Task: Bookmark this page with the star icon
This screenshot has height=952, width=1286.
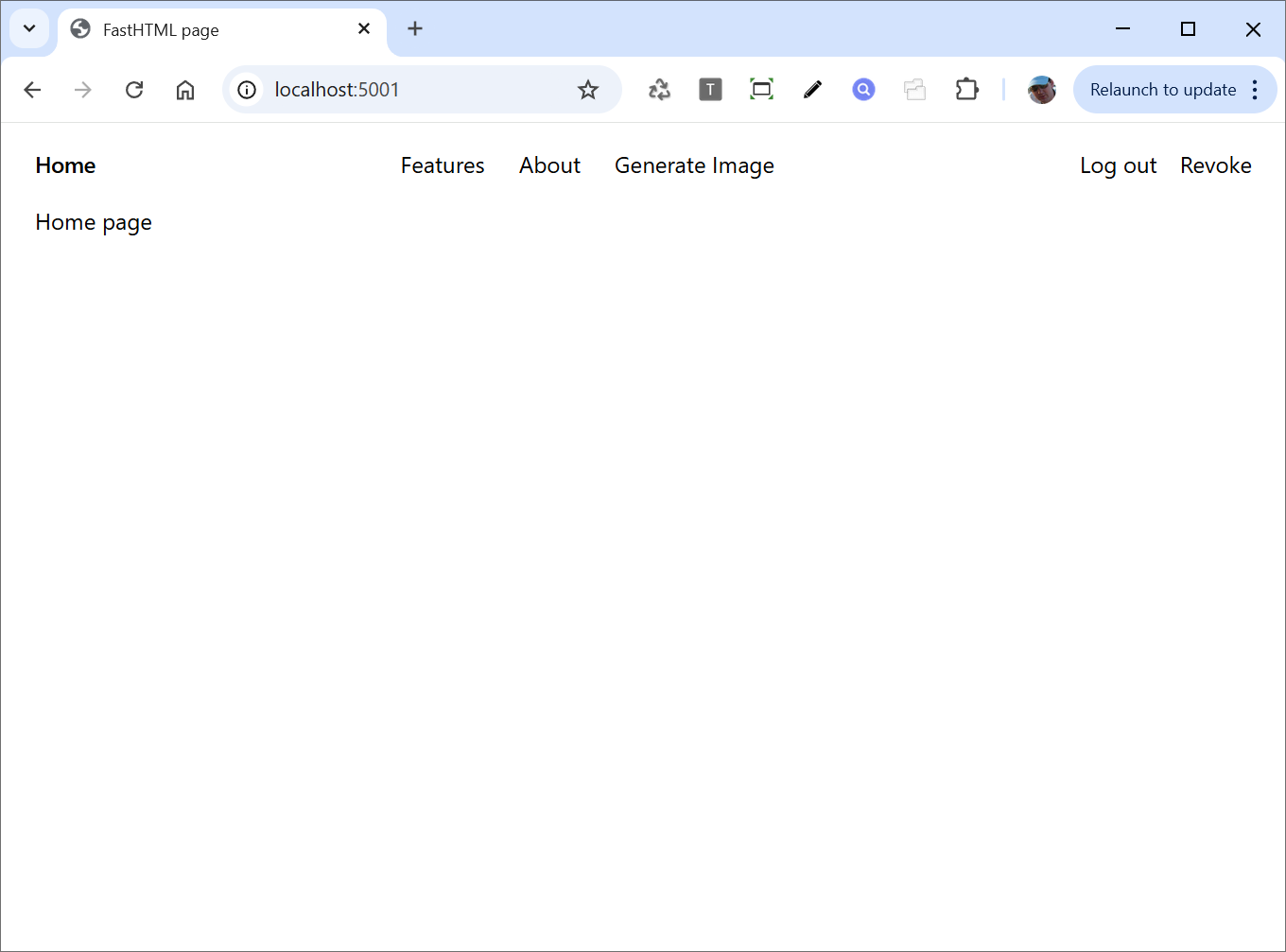Action: click(588, 90)
